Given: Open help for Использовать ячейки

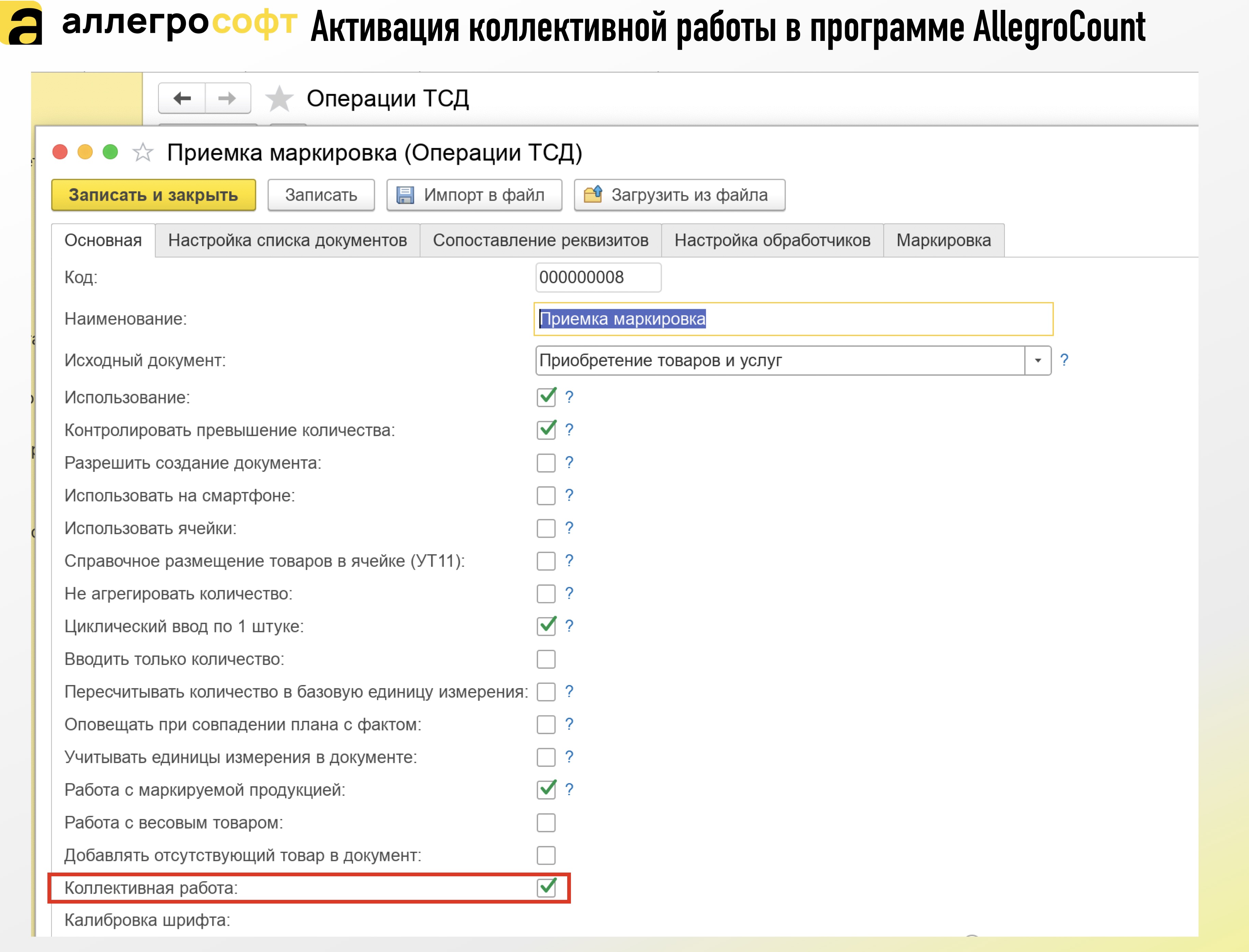Looking at the screenshot, I should pos(569,527).
